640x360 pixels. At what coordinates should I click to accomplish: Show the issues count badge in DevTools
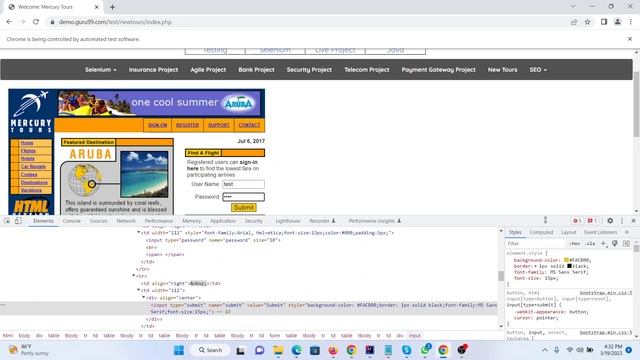pyautogui.click(x=592, y=220)
